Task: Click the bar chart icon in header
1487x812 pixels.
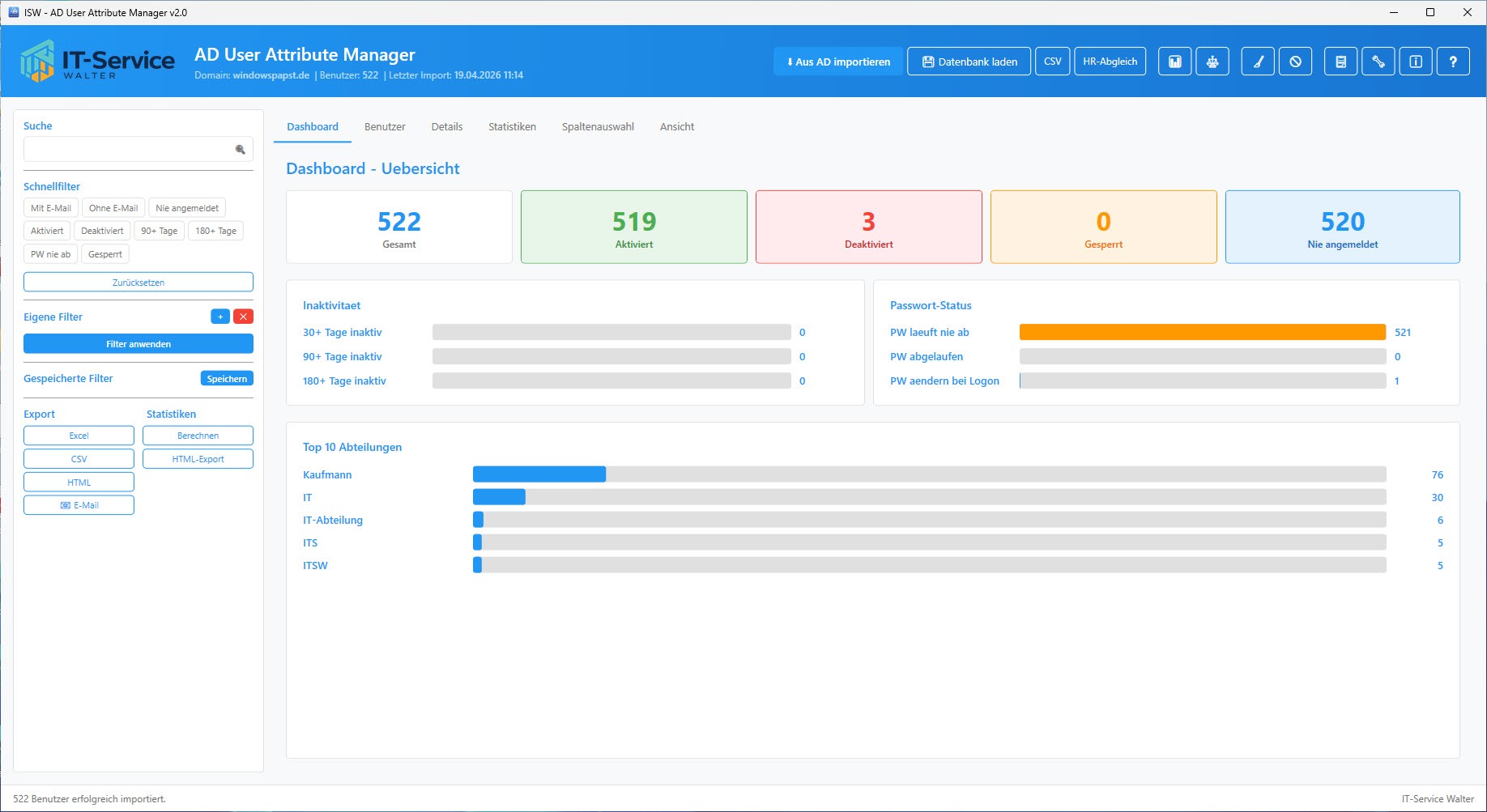Action: (x=1174, y=62)
